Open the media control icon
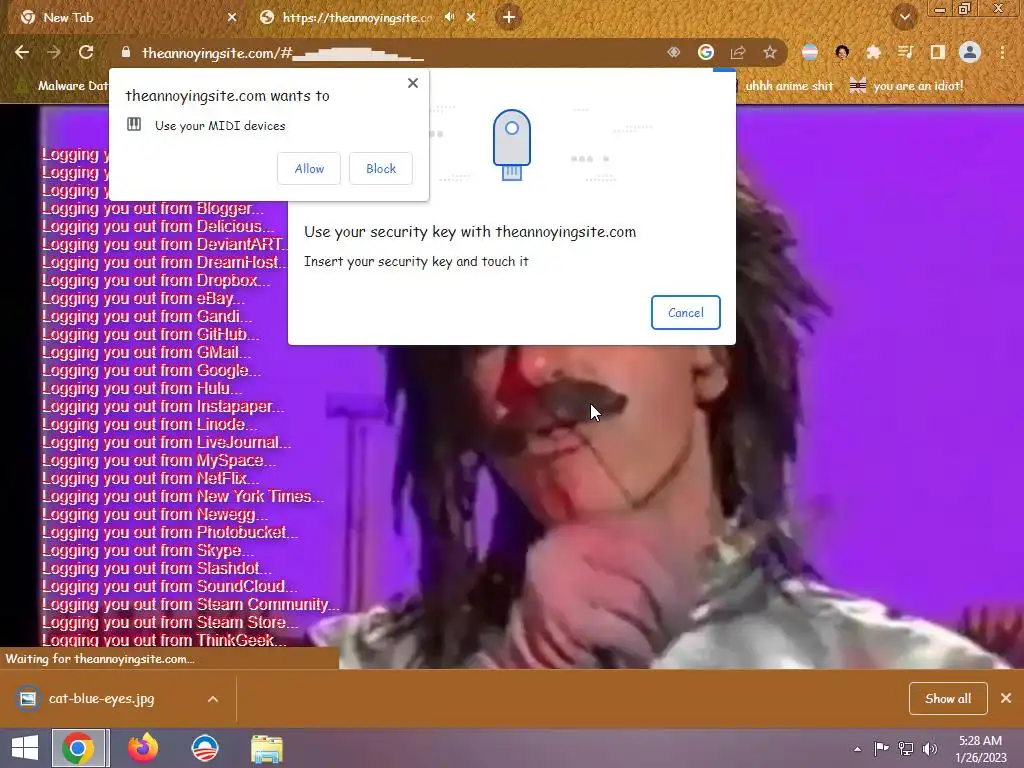Image resolution: width=1024 pixels, height=768 pixels. 905,52
